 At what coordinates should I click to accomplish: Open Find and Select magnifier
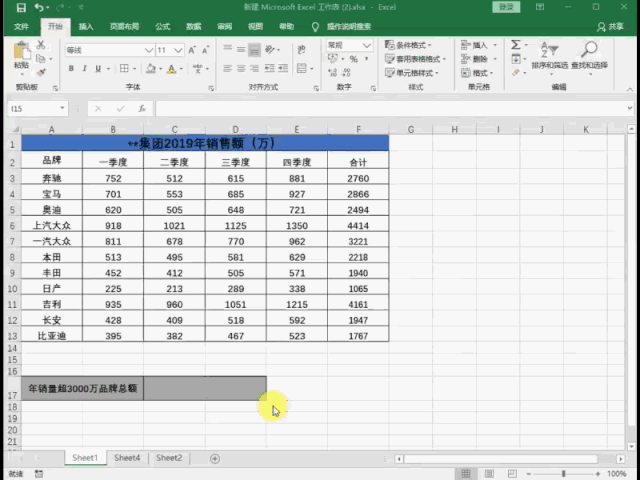coord(589,58)
